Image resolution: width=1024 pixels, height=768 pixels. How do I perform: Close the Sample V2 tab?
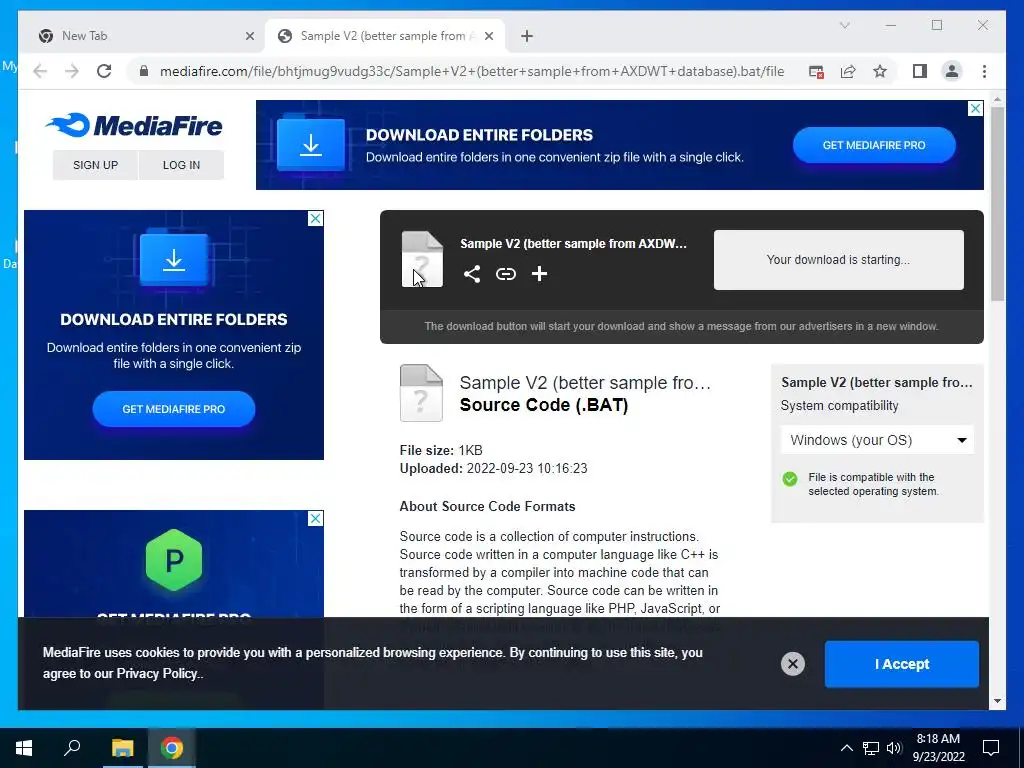(489, 36)
